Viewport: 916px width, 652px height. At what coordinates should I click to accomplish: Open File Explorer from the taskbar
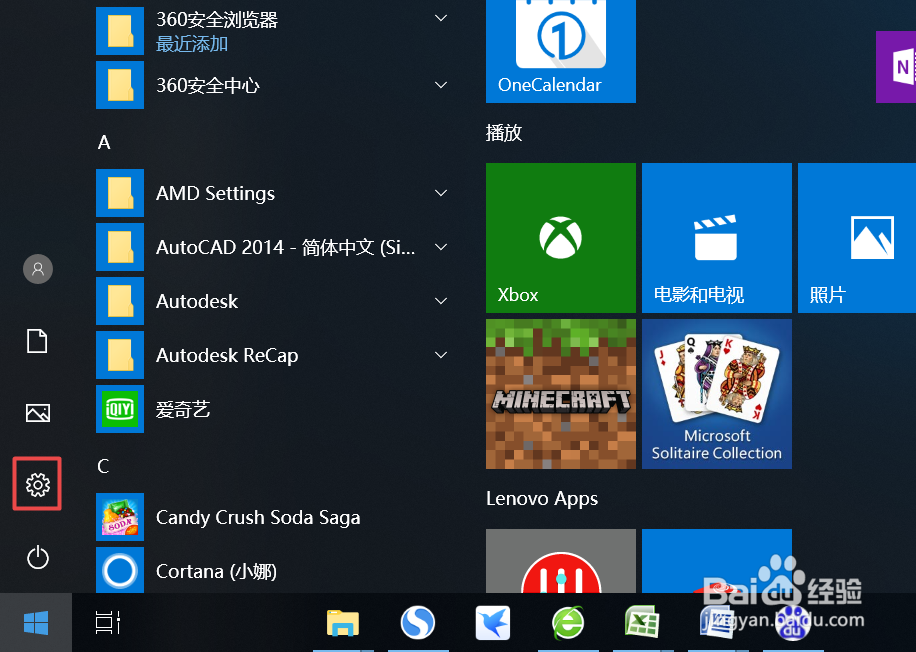click(343, 623)
